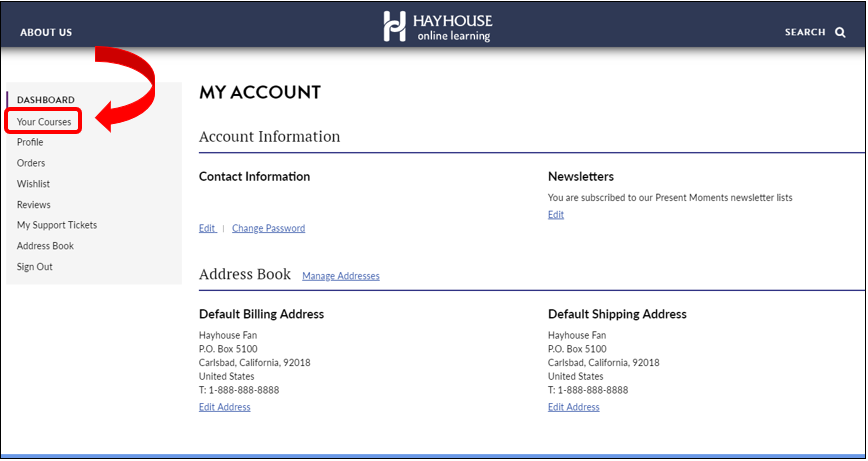Click the search magnifier icon
Screen dimensions: 868x461
point(840,32)
